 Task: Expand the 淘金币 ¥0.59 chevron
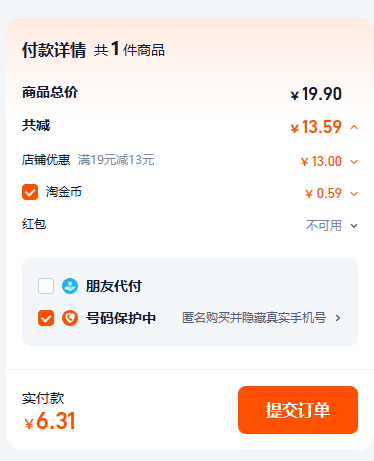(x=354, y=194)
